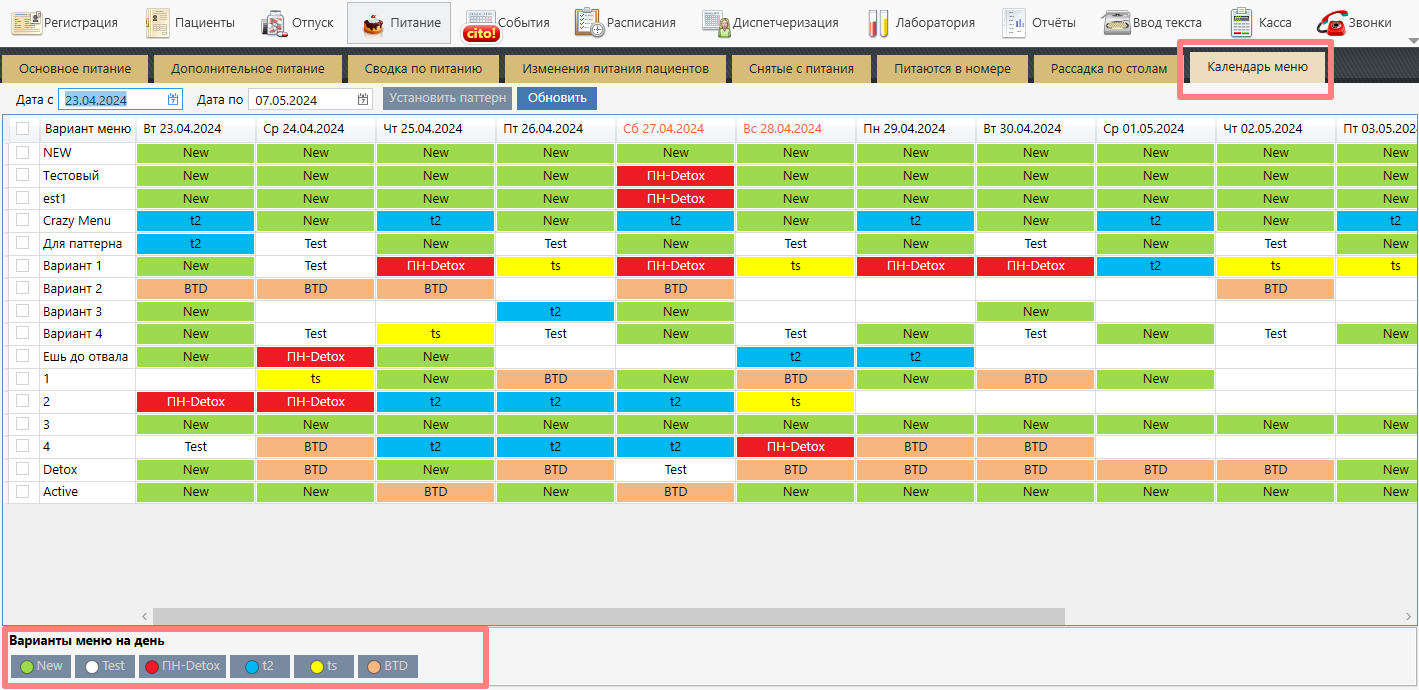
Task: Click the Установить паттерн button
Action: pyautogui.click(x=447, y=98)
